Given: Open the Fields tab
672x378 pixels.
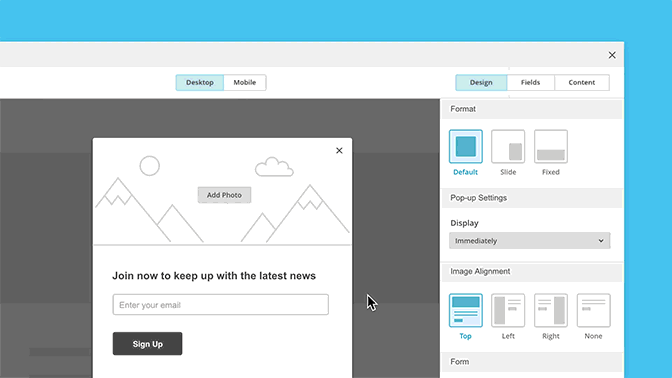Looking at the screenshot, I should click(531, 82).
